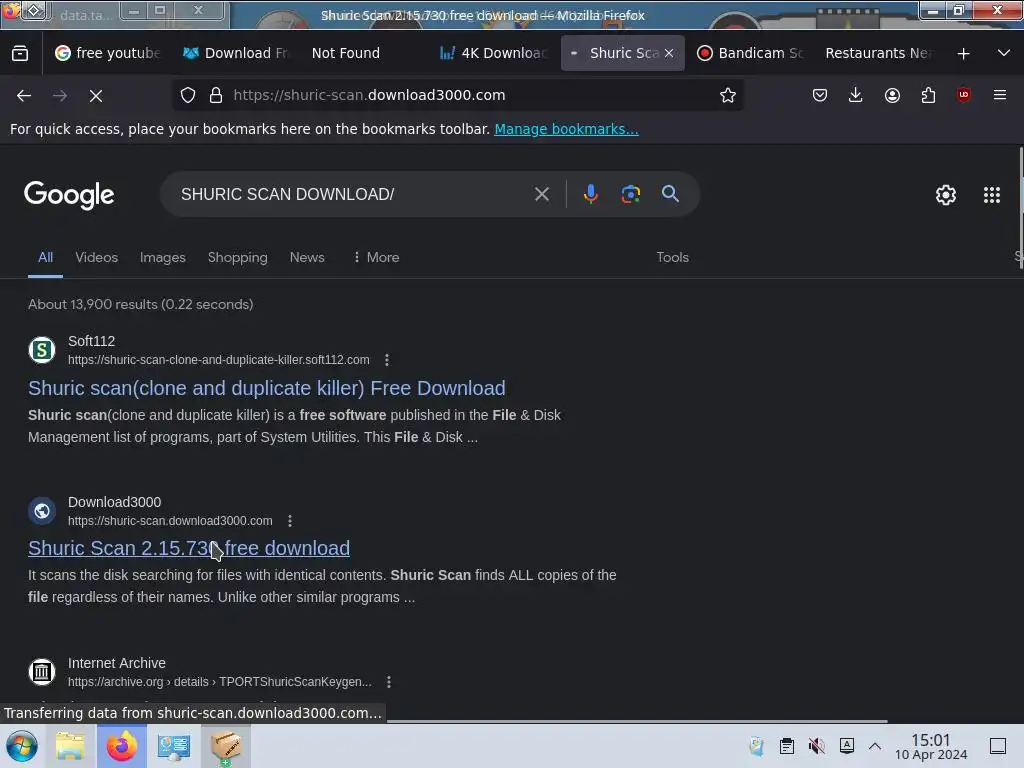The height and width of the screenshot is (768, 1024).
Task: Bookmark this page with the star
Action: pyautogui.click(x=728, y=95)
